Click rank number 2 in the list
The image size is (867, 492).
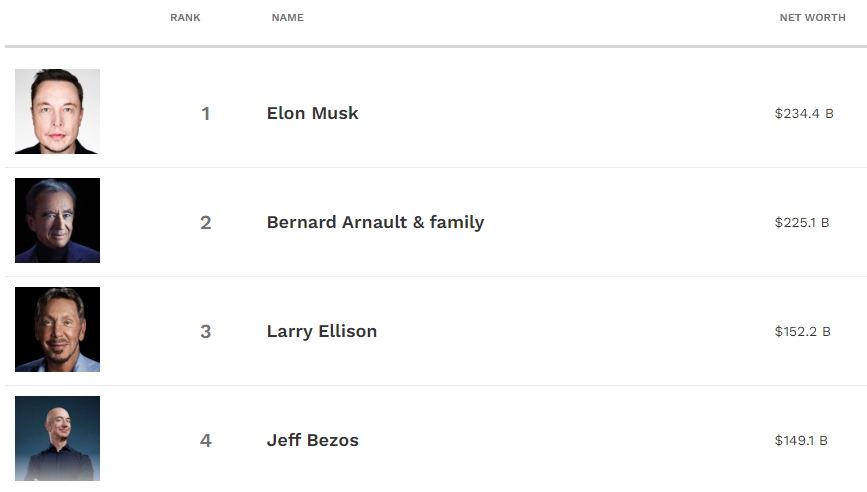[206, 223]
